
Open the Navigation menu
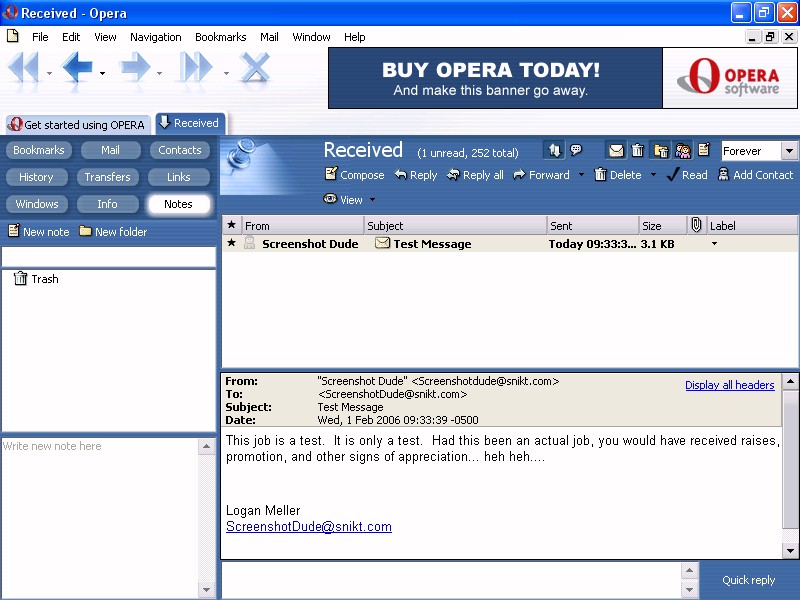tap(156, 37)
